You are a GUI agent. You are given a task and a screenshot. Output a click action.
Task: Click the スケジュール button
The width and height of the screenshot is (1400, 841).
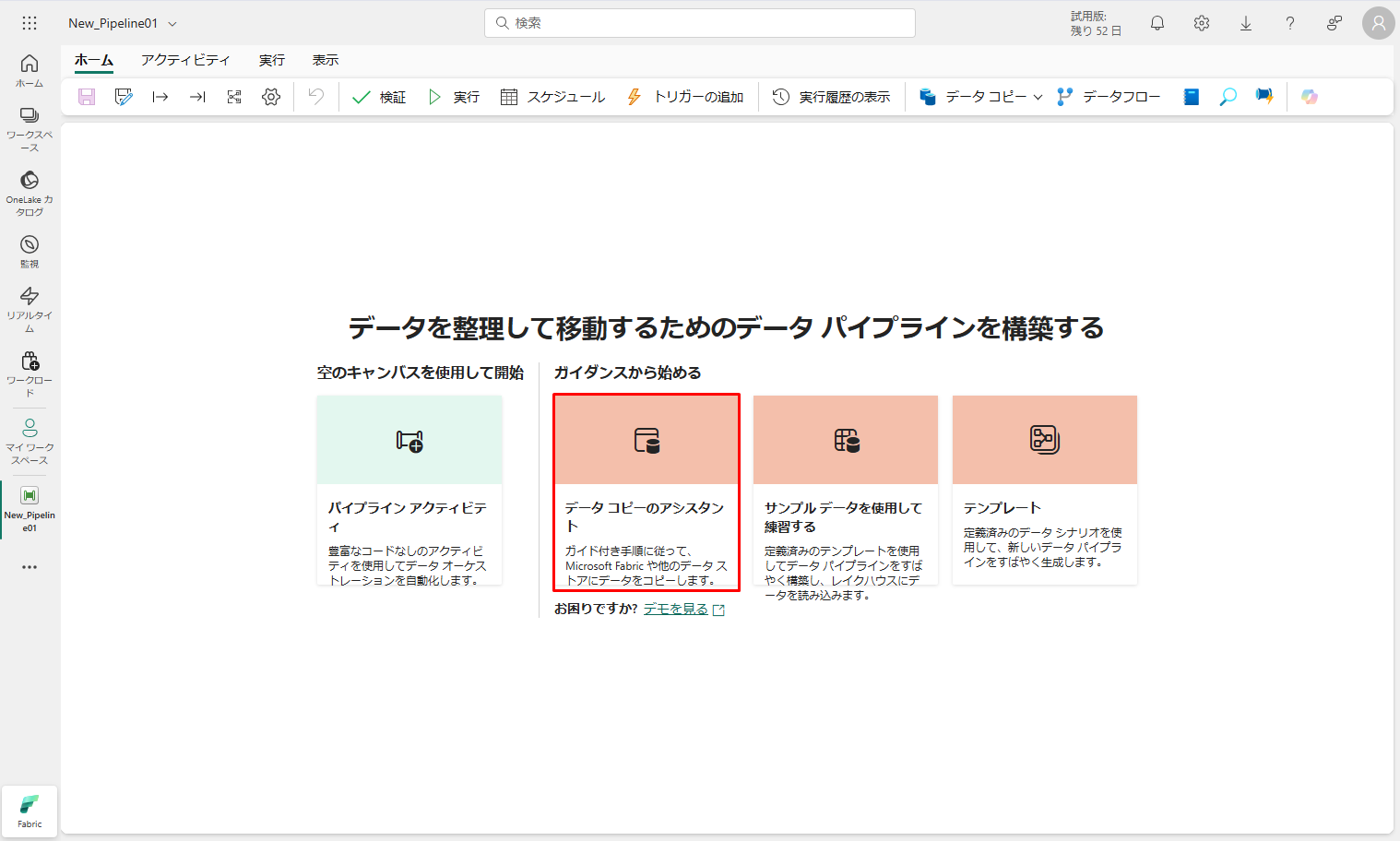click(x=552, y=97)
